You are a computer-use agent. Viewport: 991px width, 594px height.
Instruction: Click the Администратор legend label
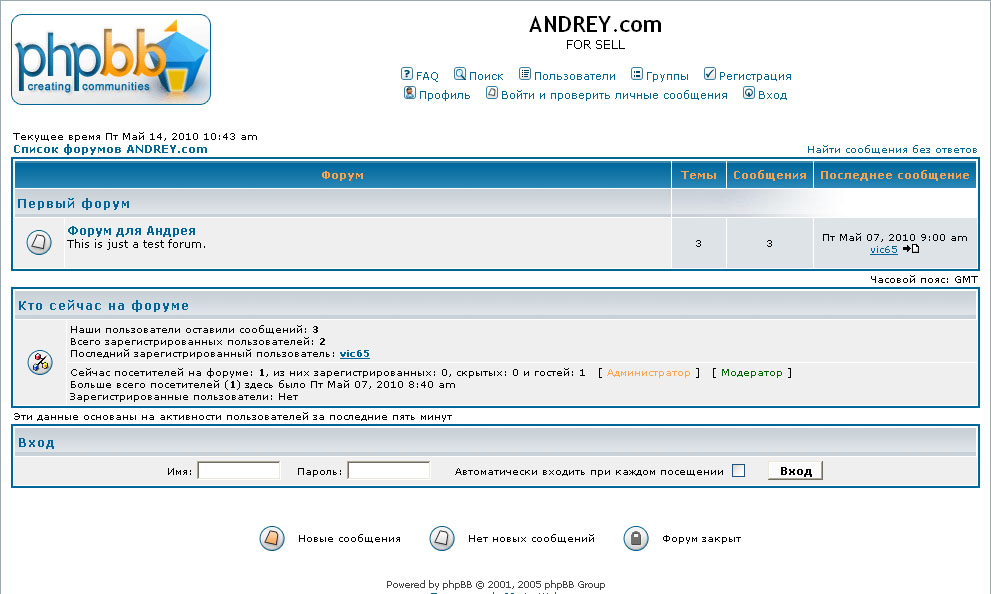click(648, 373)
